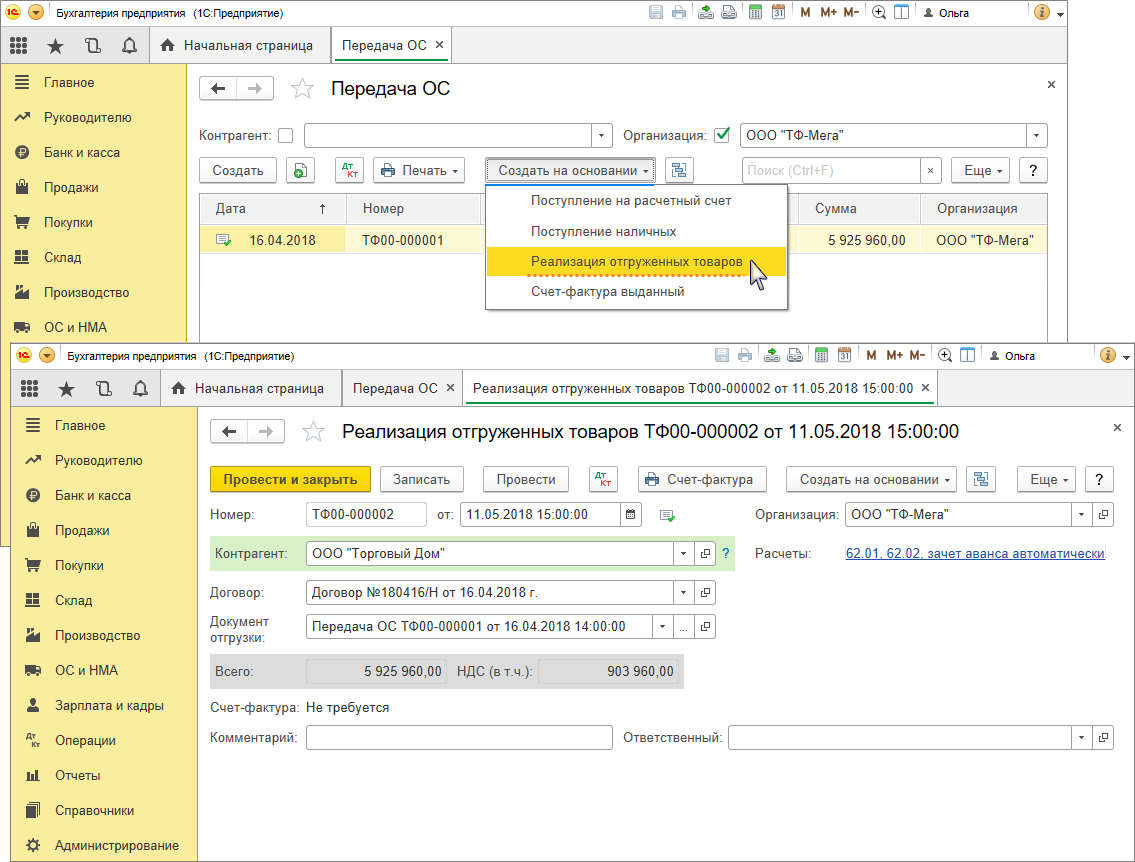Image resolution: width=1135 pixels, height=862 pixels.
Task: Click Провести и закрыть button
Action: coord(290,479)
